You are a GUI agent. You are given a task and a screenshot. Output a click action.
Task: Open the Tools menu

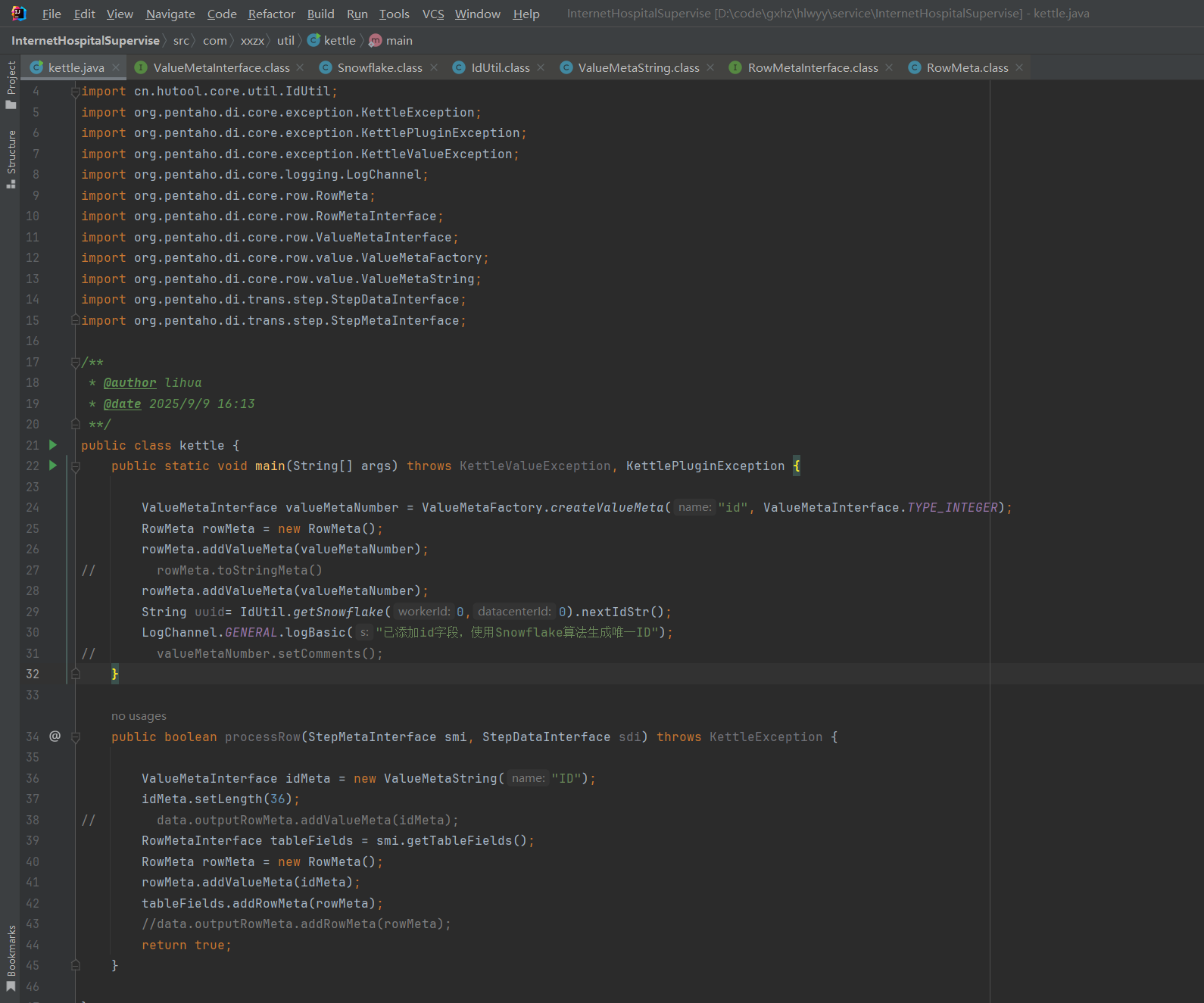tap(394, 14)
